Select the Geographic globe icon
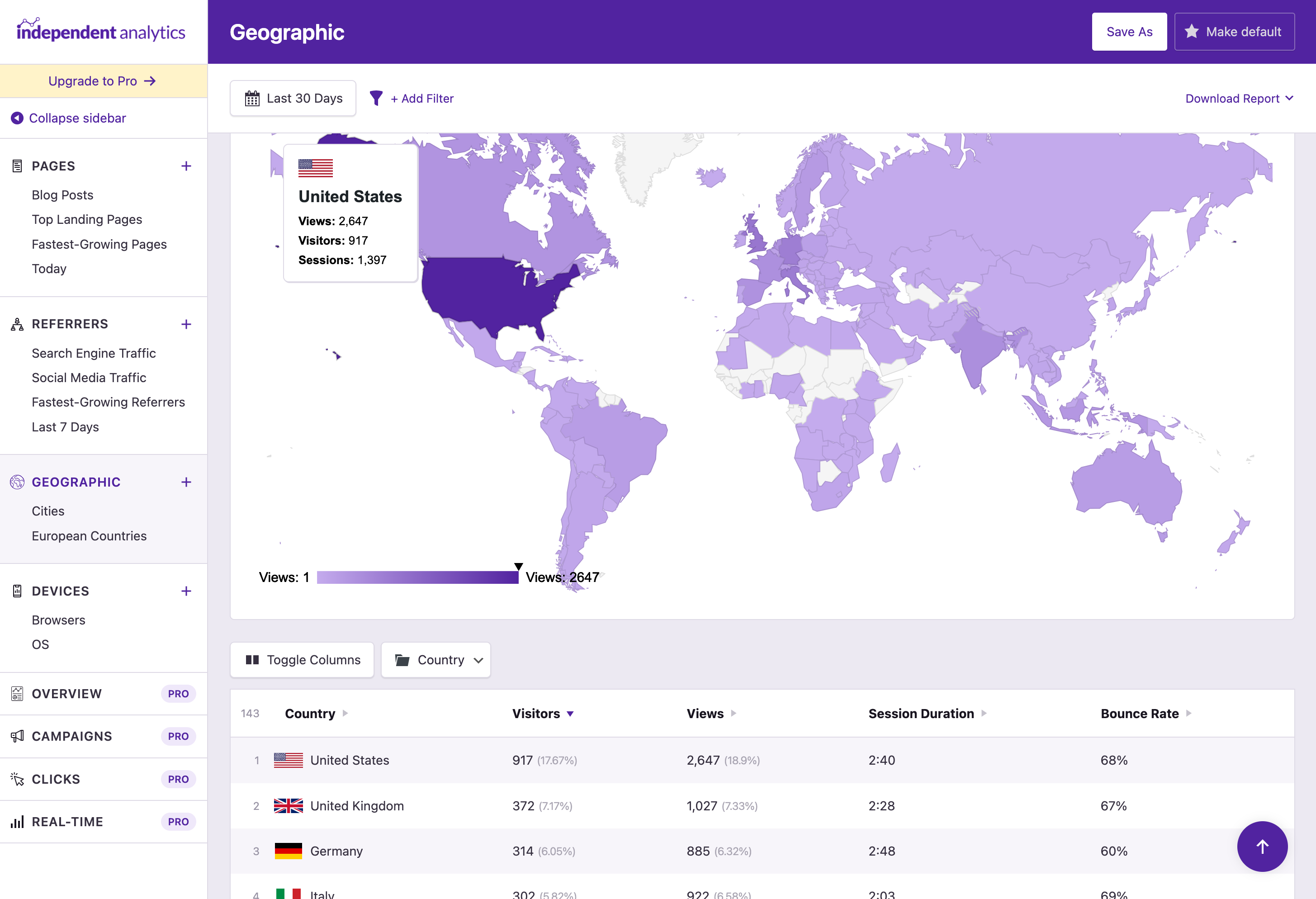Viewport: 1316px width, 899px height. point(16,482)
